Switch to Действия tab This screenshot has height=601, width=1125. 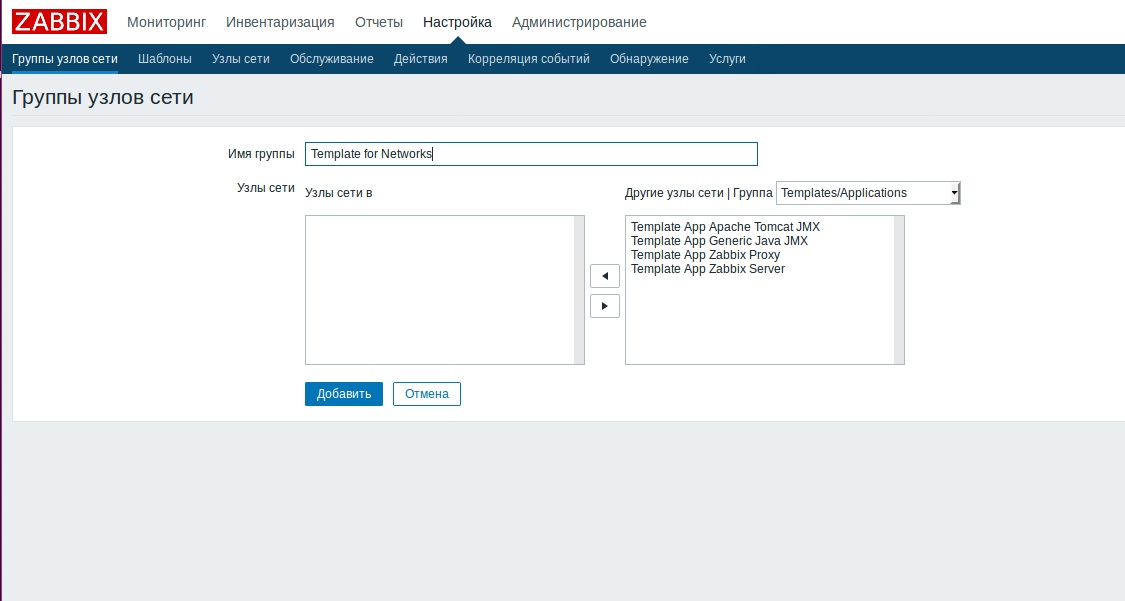click(x=420, y=59)
